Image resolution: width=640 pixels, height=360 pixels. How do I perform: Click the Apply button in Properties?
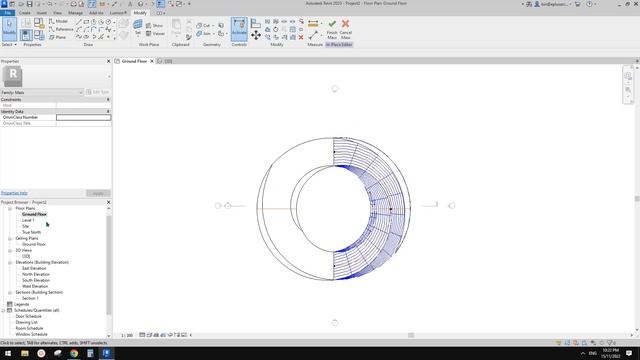coord(98,193)
